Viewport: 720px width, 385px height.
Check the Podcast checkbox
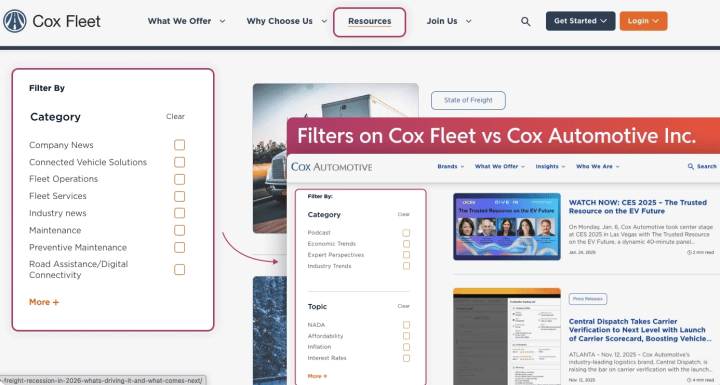pyautogui.click(x=406, y=233)
